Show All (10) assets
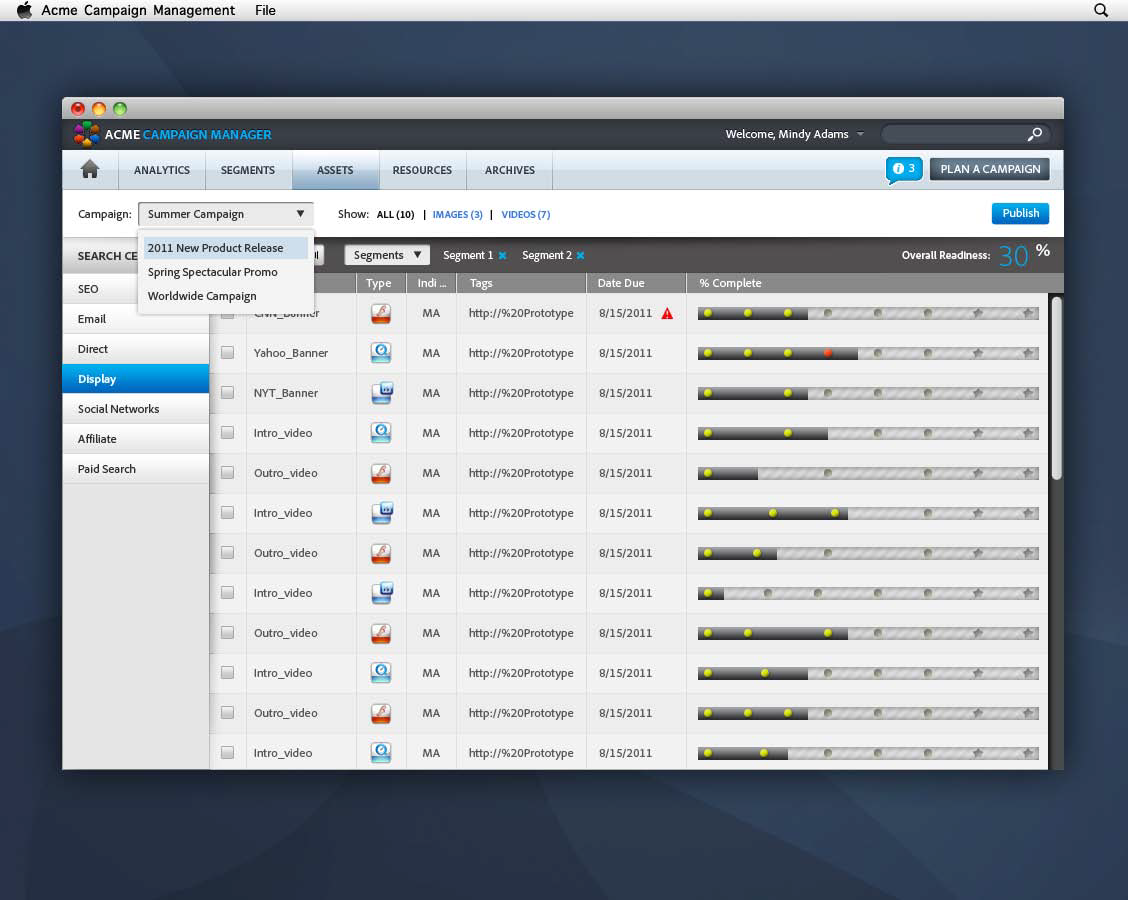 396,214
